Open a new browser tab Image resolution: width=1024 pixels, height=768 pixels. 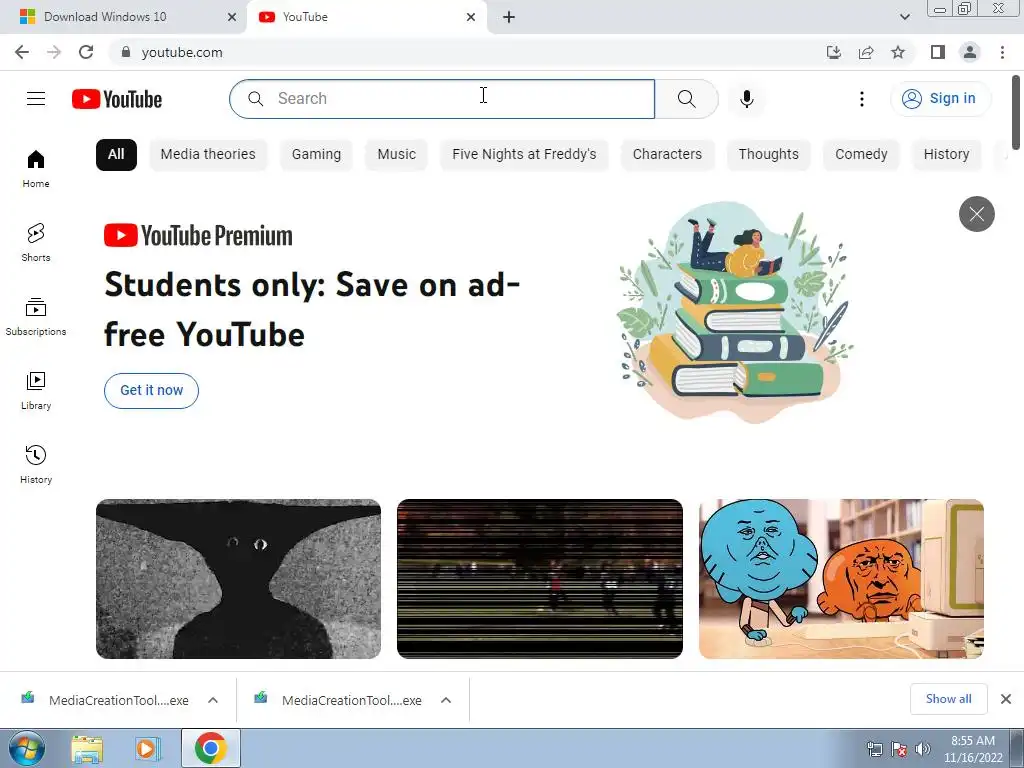coord(509,17)
